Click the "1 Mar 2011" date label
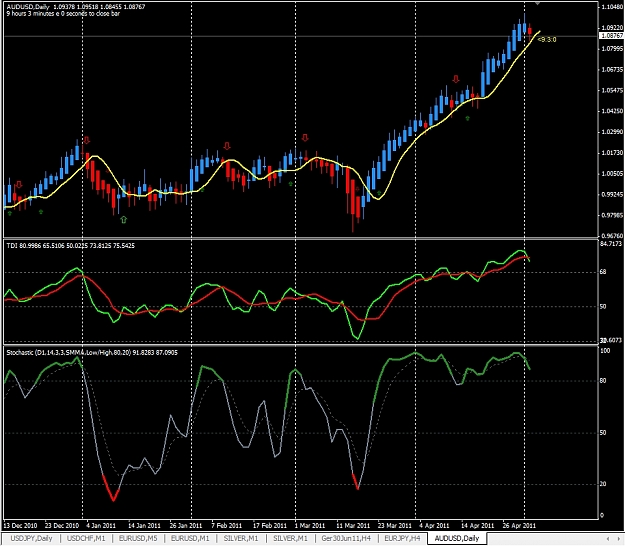This screenshot has height=546, width=625. pyautogui.click(x=310, y=526)
